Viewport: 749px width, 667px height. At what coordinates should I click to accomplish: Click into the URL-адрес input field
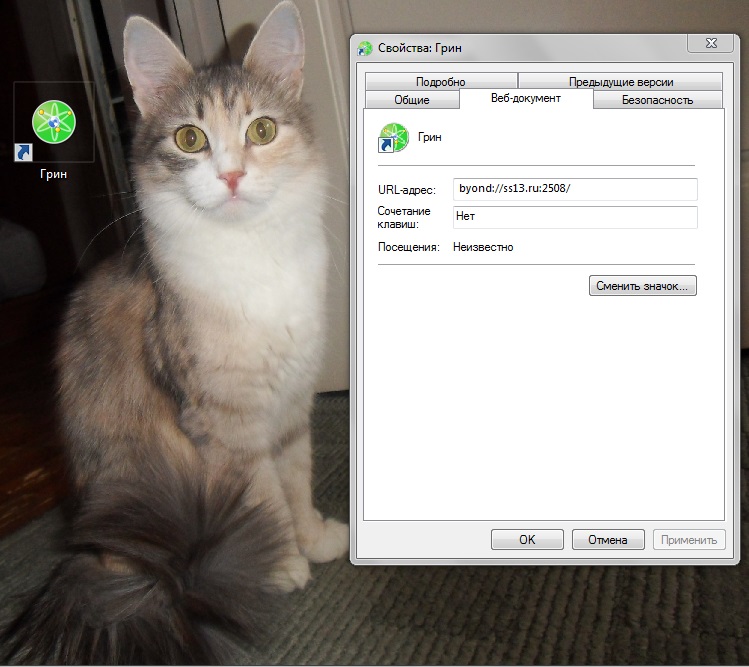574,189
